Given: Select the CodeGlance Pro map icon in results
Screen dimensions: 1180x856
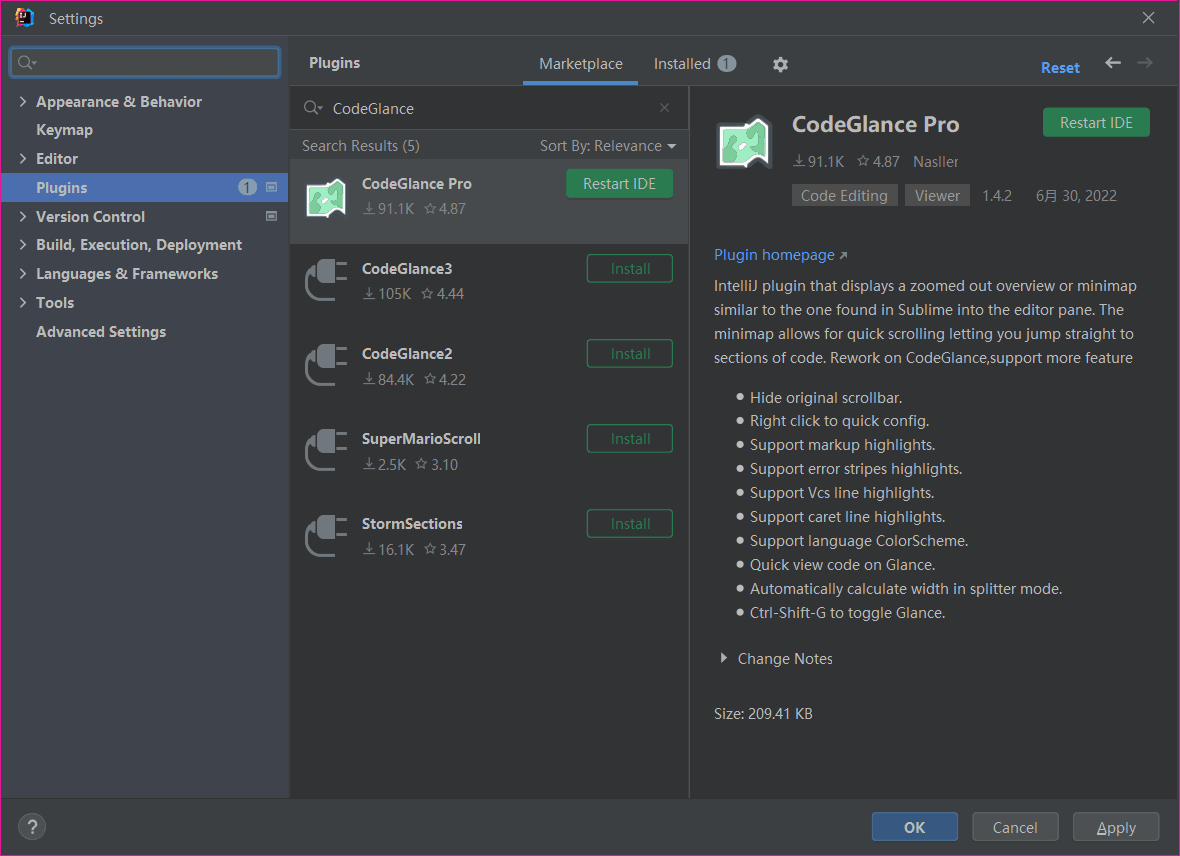Looking at the screenshot, I should [326, 198].
